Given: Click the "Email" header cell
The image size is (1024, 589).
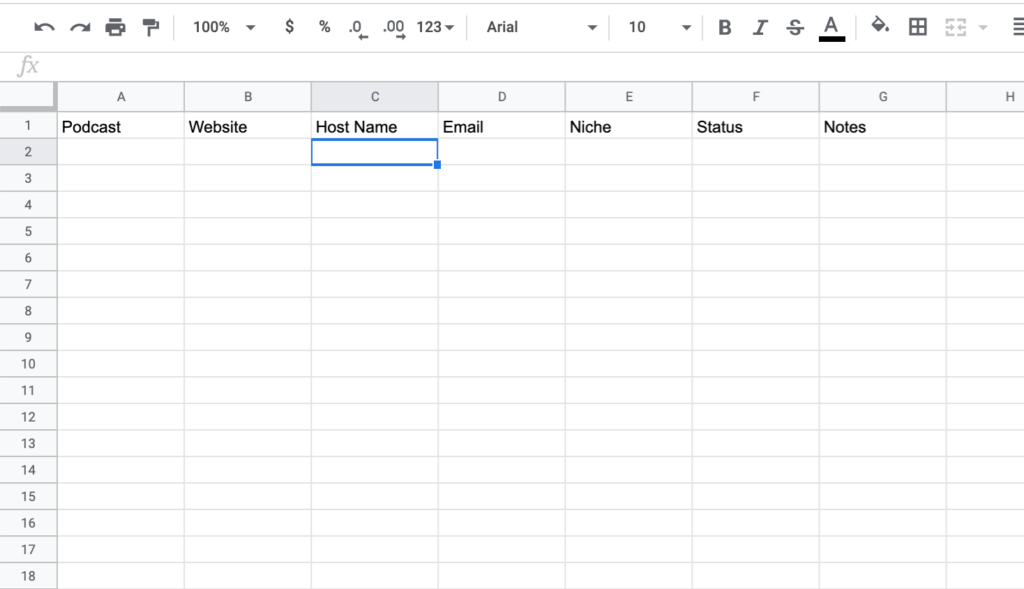Looking at the screenshot, I should 502,126.
